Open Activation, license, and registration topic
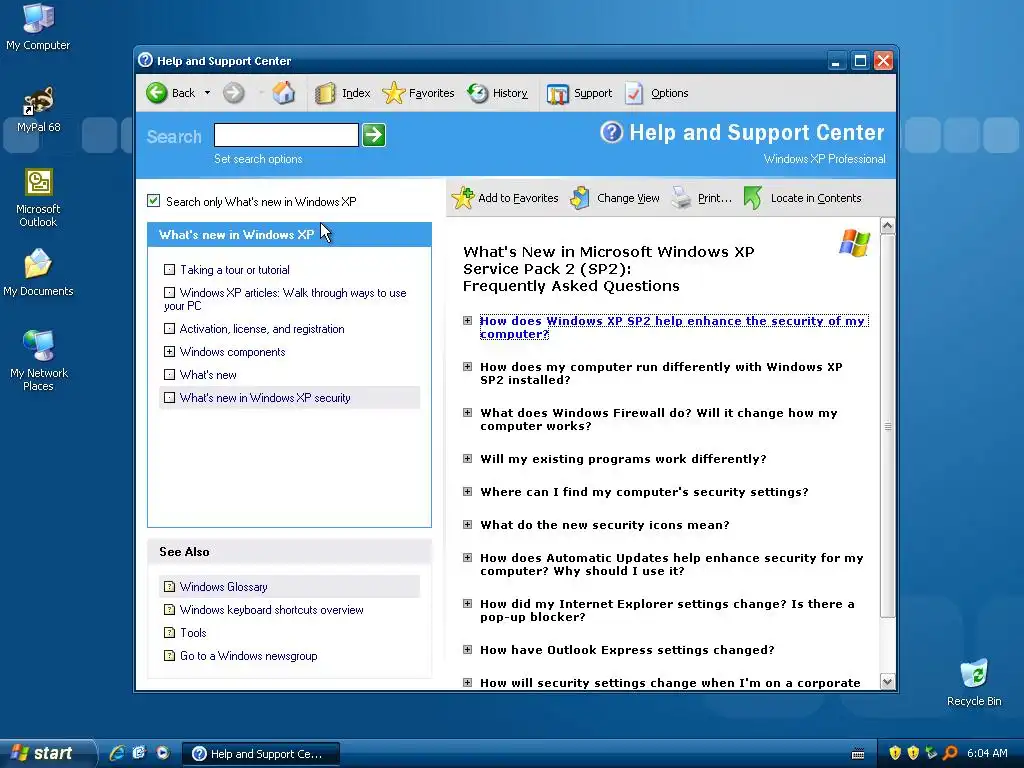Viewport: 1024px width, 768px height. pyautogui.click(x=262, y=328)
